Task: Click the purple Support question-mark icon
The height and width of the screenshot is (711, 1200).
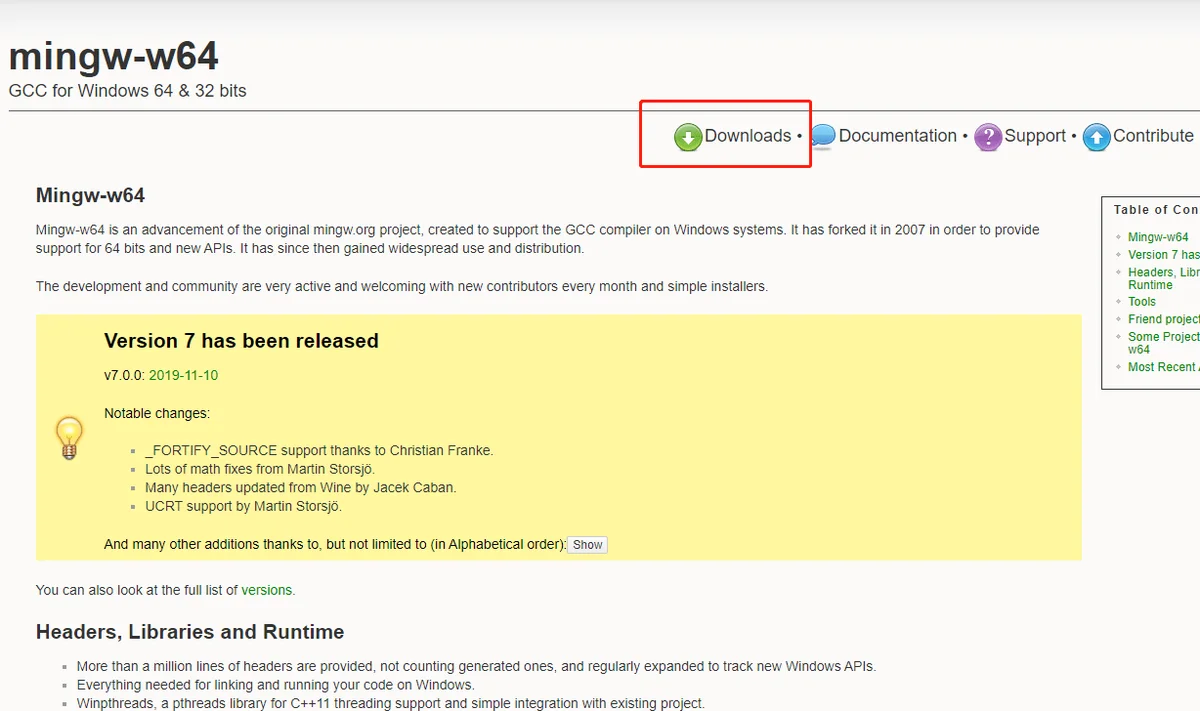Action: point(988,137)
